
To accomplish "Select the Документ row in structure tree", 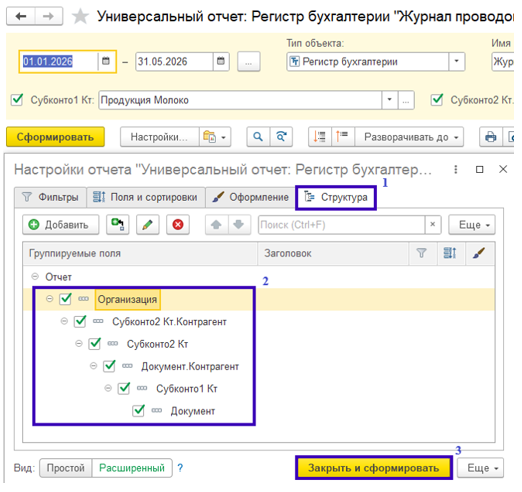I will (193, 411).
